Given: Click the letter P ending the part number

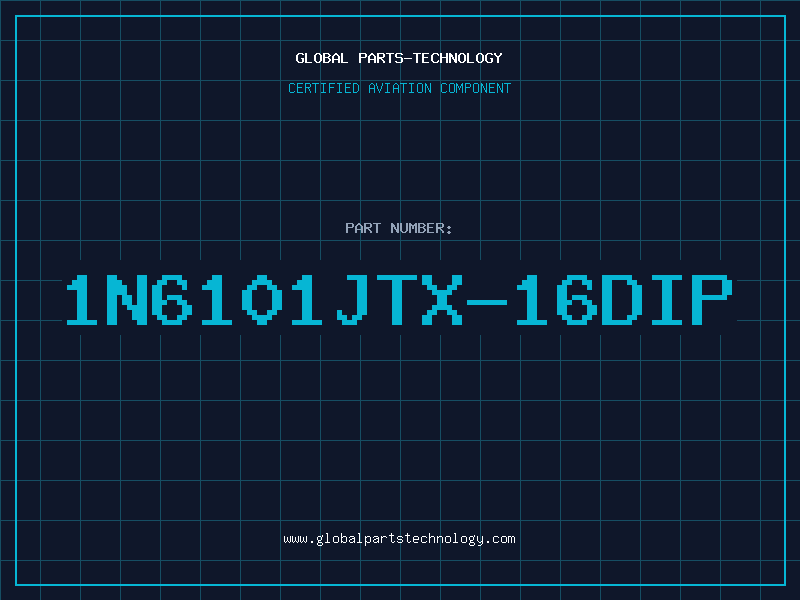Looking at the screenshot, I should 712,299.
